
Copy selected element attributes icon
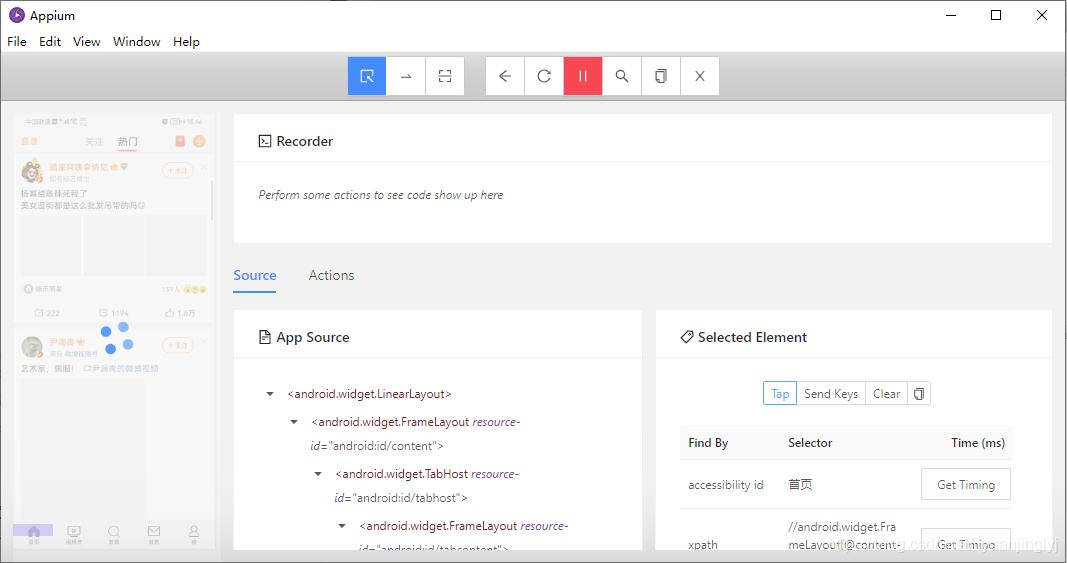[x=920, y=394]
